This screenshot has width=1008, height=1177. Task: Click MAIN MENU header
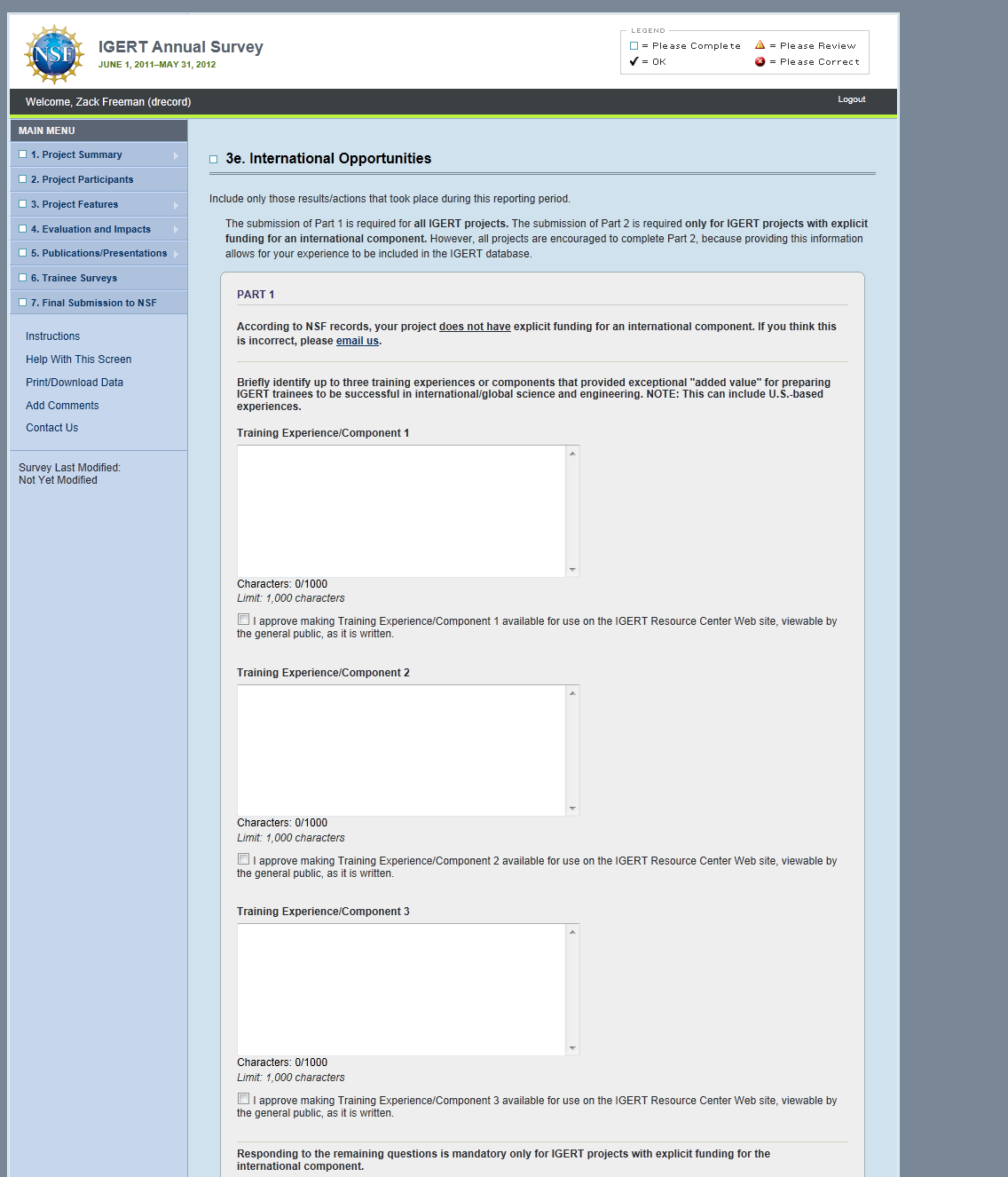tap(46, 130)
